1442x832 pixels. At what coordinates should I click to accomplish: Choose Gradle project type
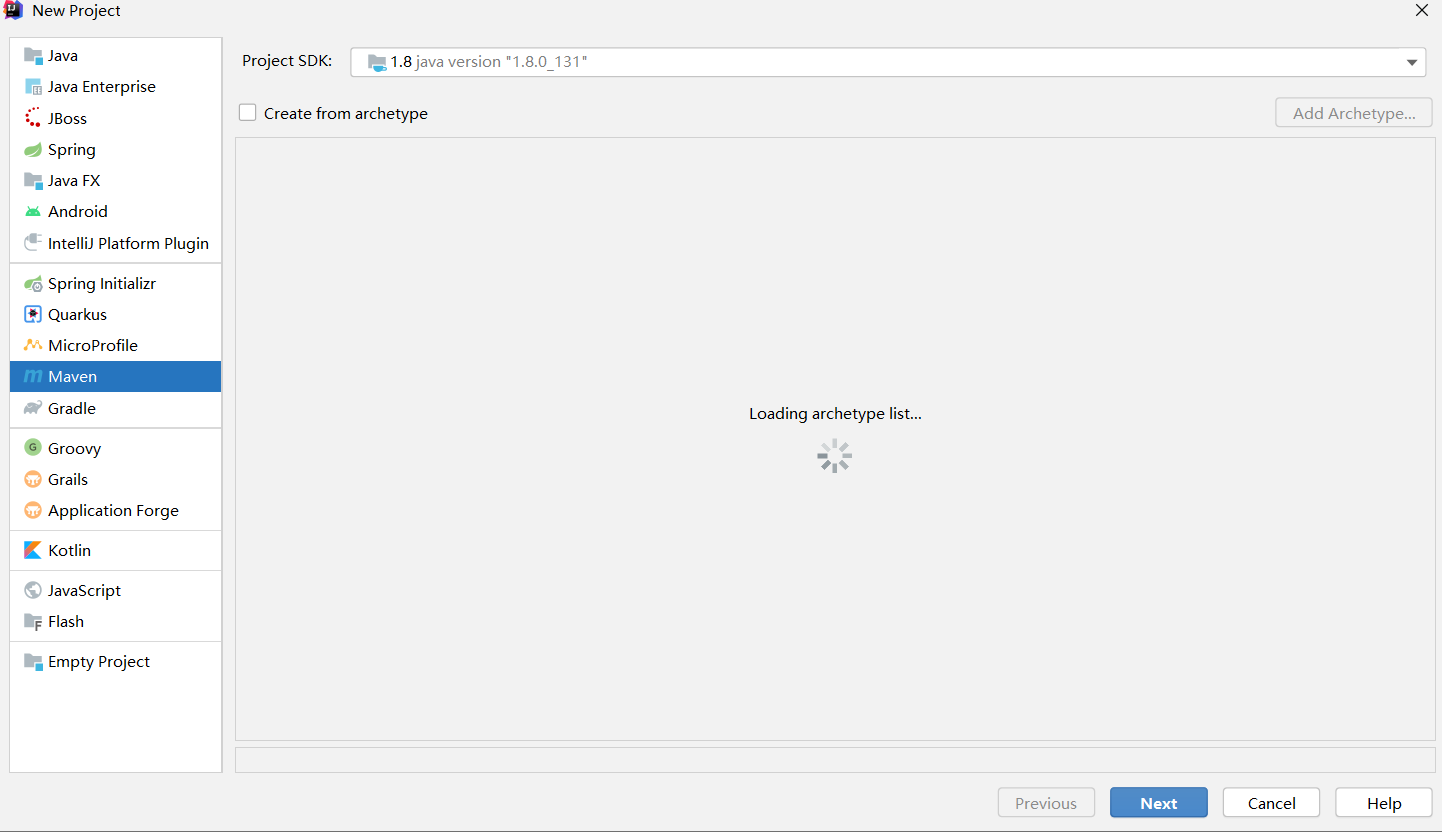coord(115,408)
